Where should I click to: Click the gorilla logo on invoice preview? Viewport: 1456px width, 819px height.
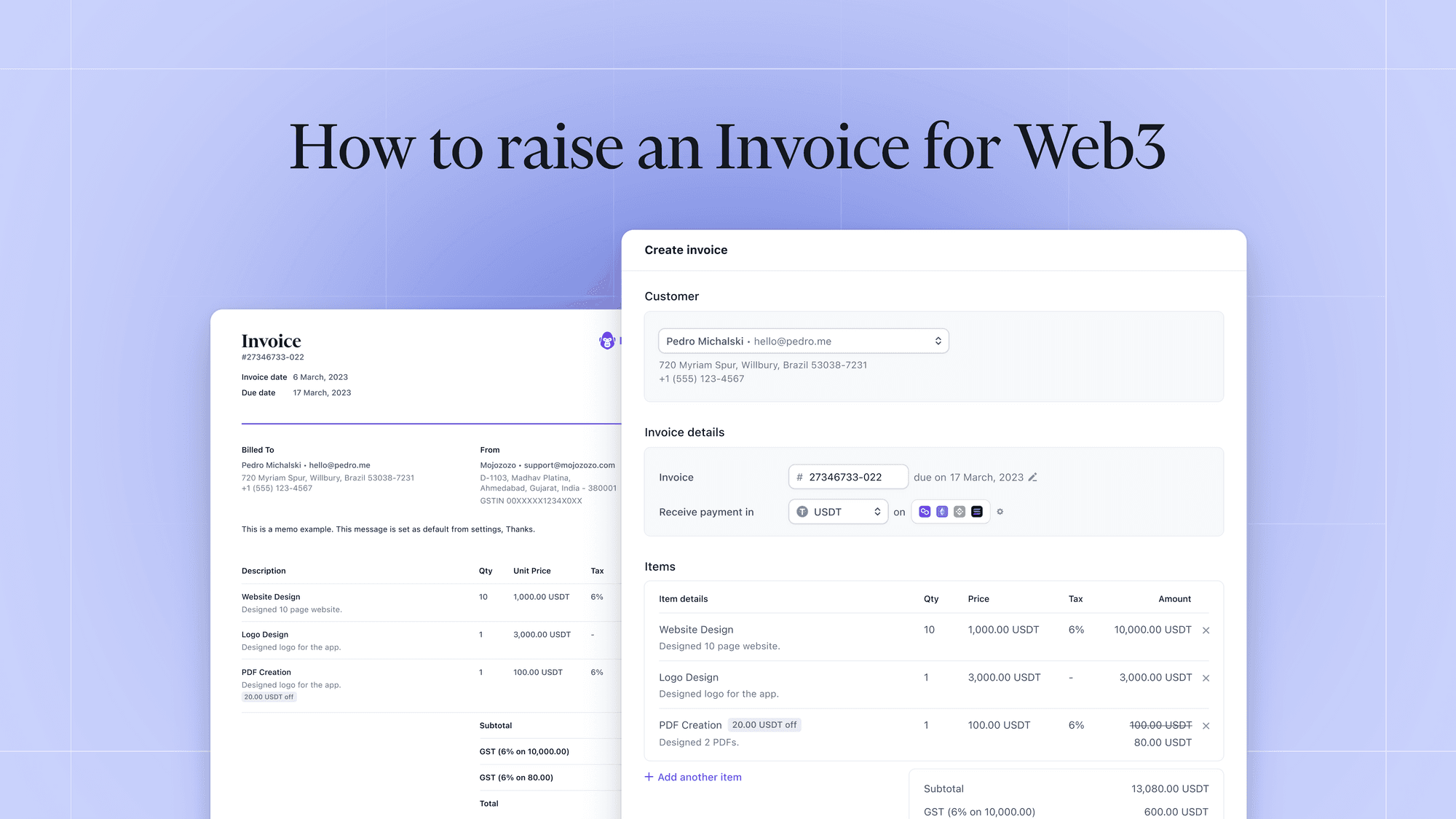(607, 341)
